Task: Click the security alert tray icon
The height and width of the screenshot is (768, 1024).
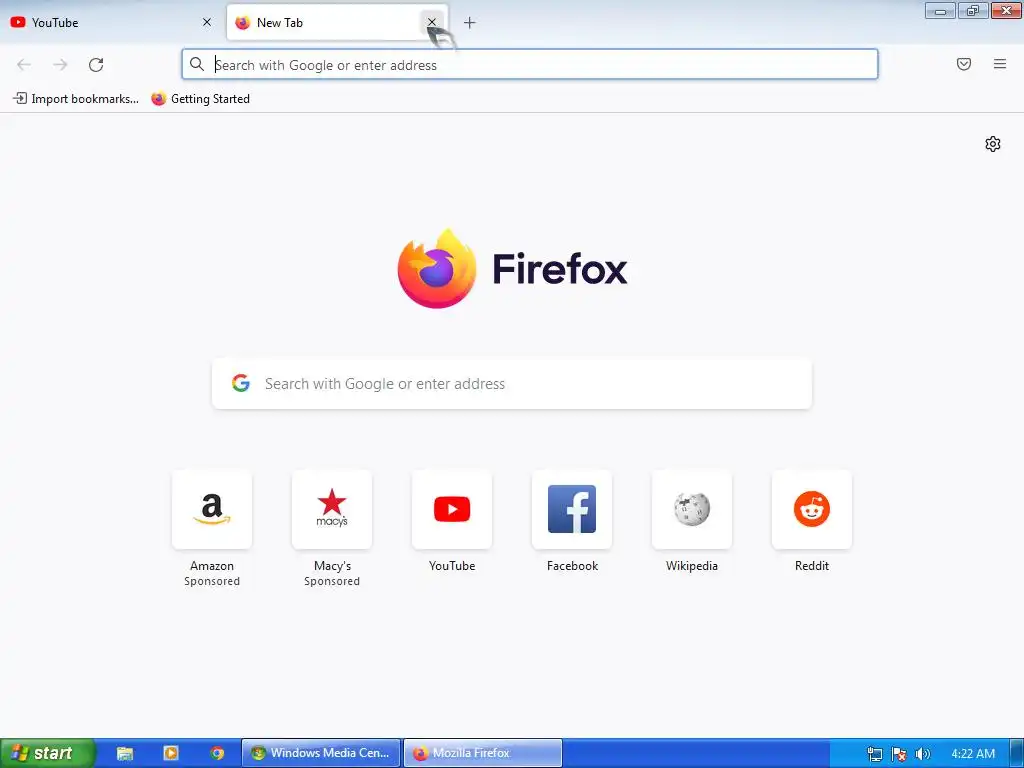Action: 899,754
